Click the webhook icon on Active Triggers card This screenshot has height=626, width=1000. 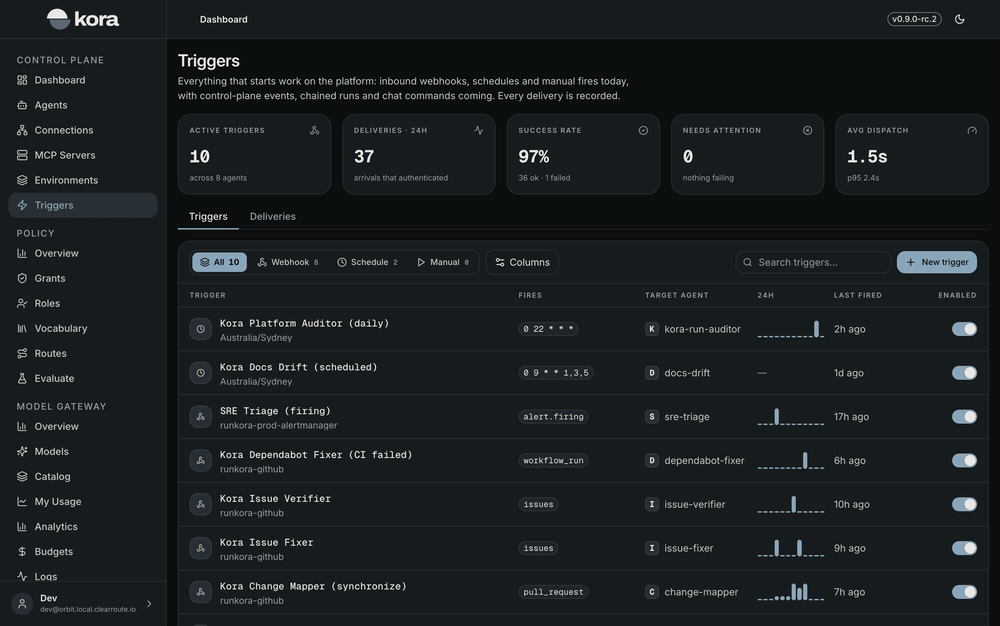(314, 130)
